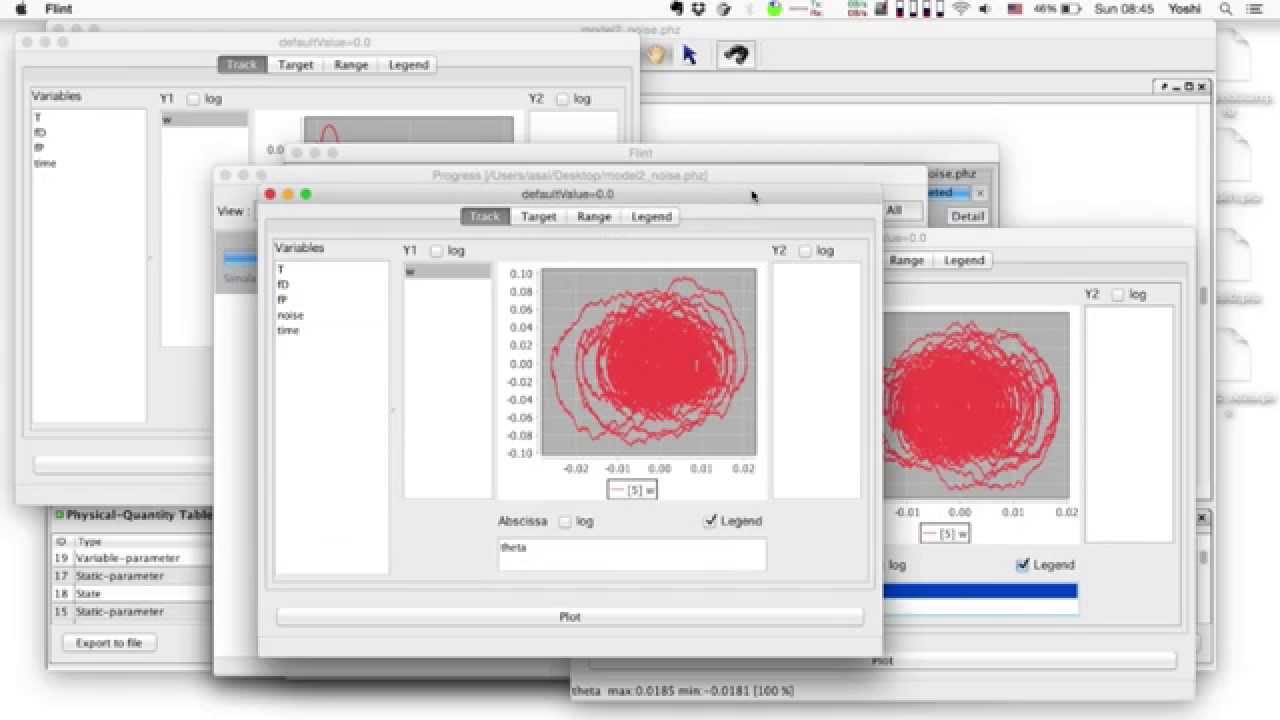Switch to Range tab in front window
Image resolution: width=1280 pixels, height=720 pixels.
tap(594, 217)
